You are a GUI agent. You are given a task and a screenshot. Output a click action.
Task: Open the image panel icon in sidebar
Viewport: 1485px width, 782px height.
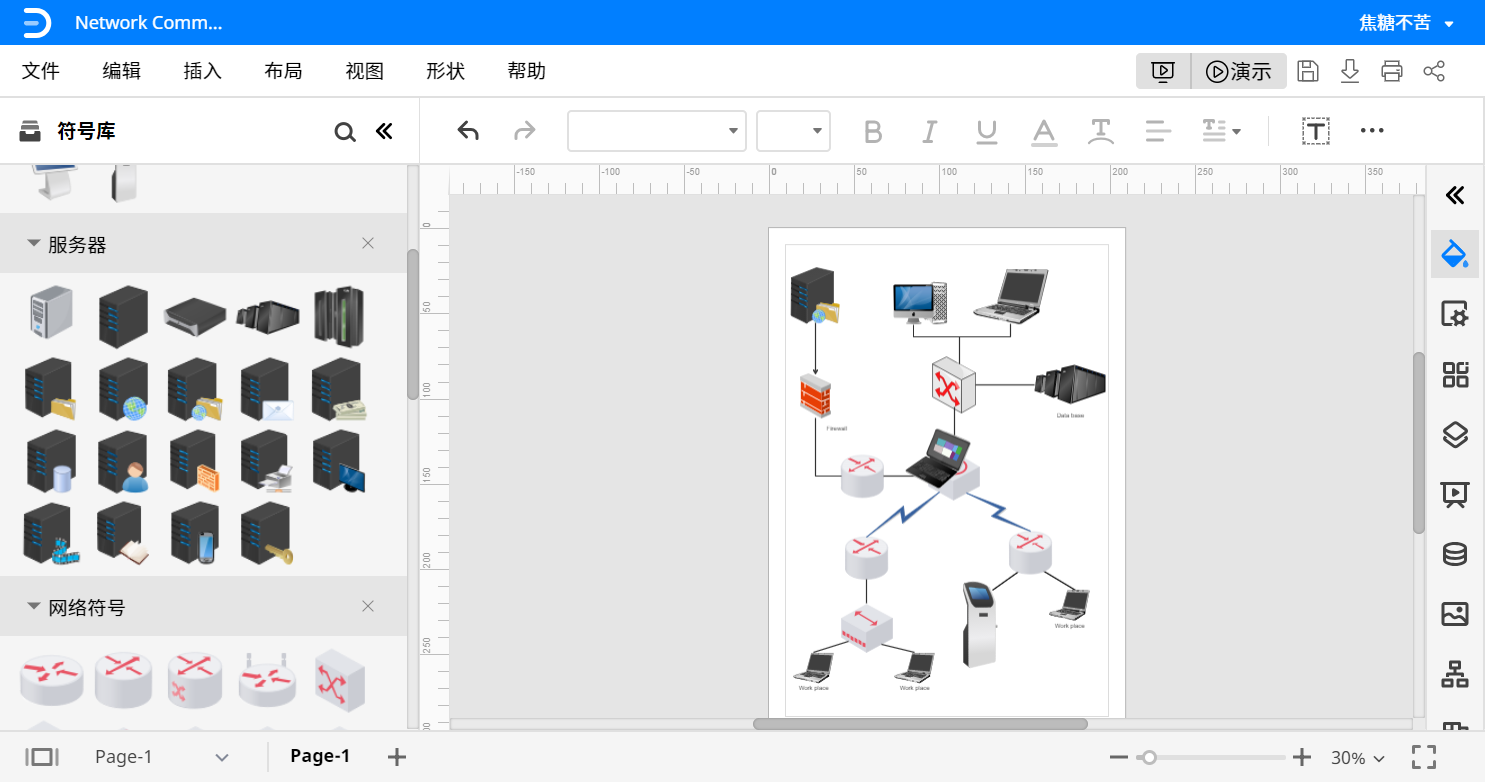coord(1454,613)
